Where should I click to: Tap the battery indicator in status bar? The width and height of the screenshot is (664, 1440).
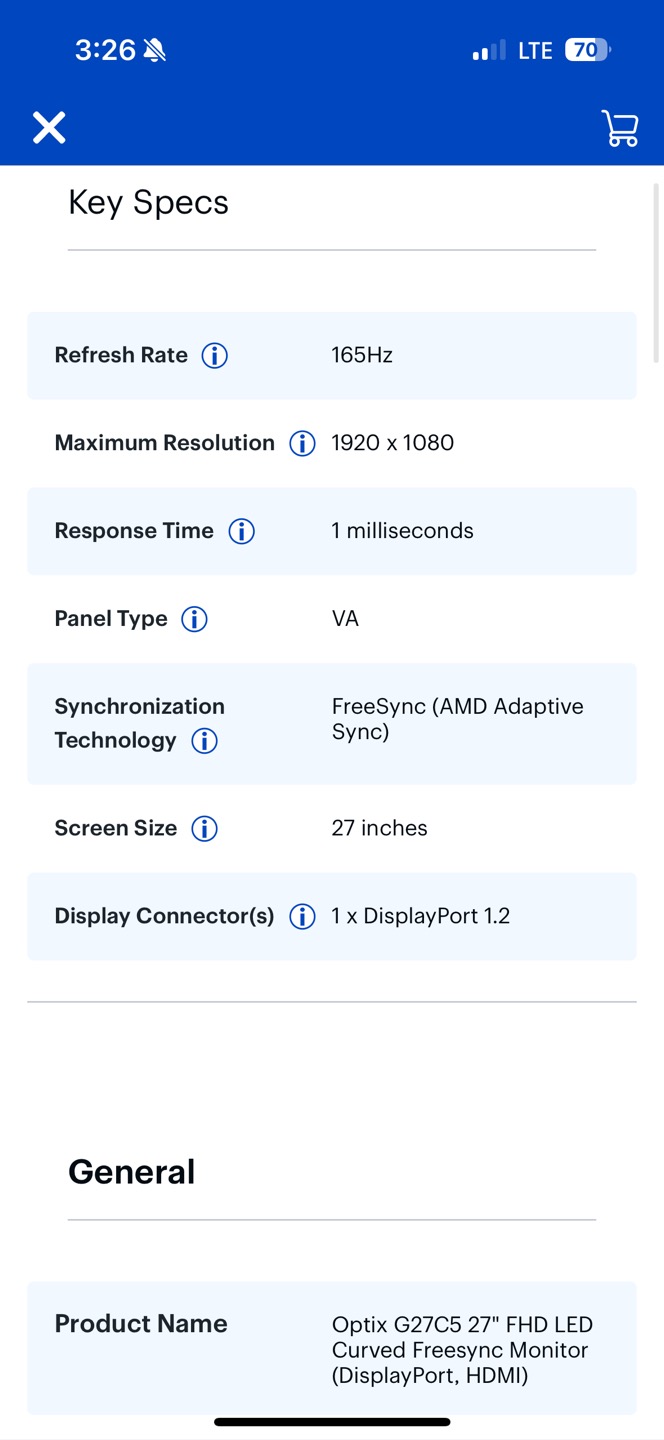click(x=588, y=50)
